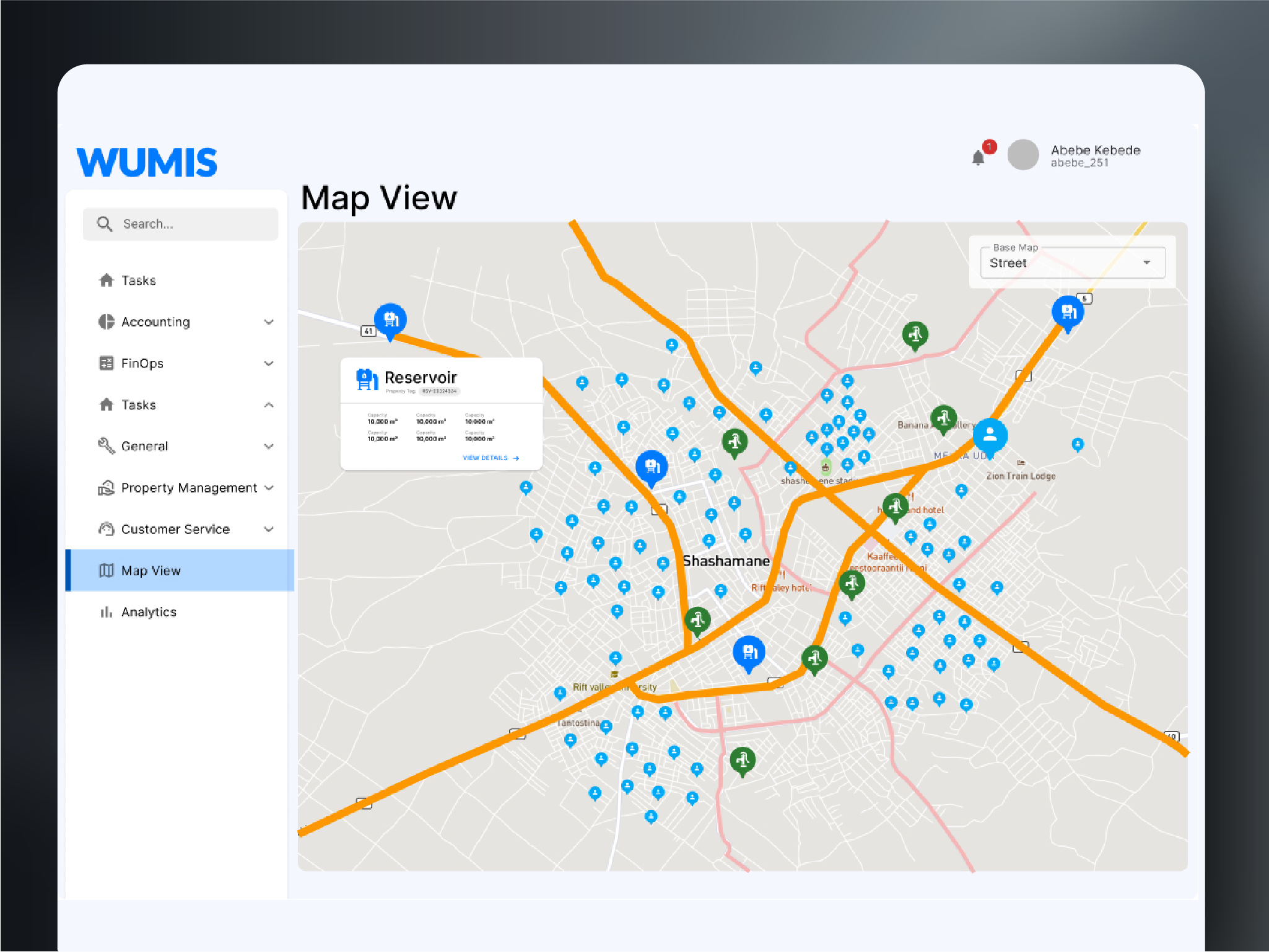Click the reservoir pin near route 41
Viewport: 1269px width, 952px height.
point(390,320)
